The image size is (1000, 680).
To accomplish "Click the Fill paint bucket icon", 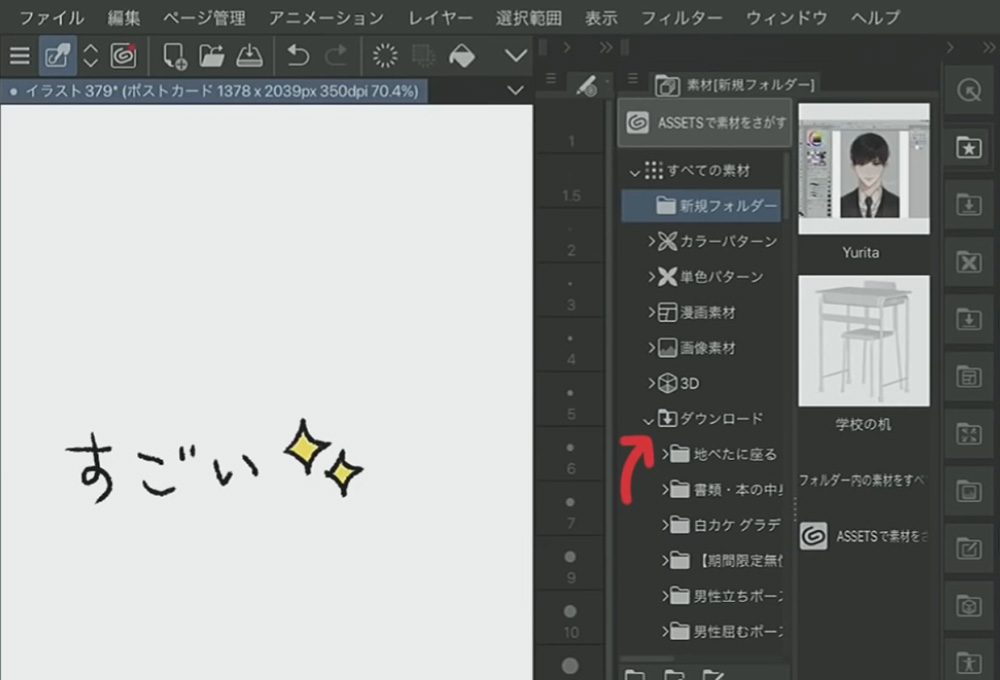I will [x=461, y=56].
